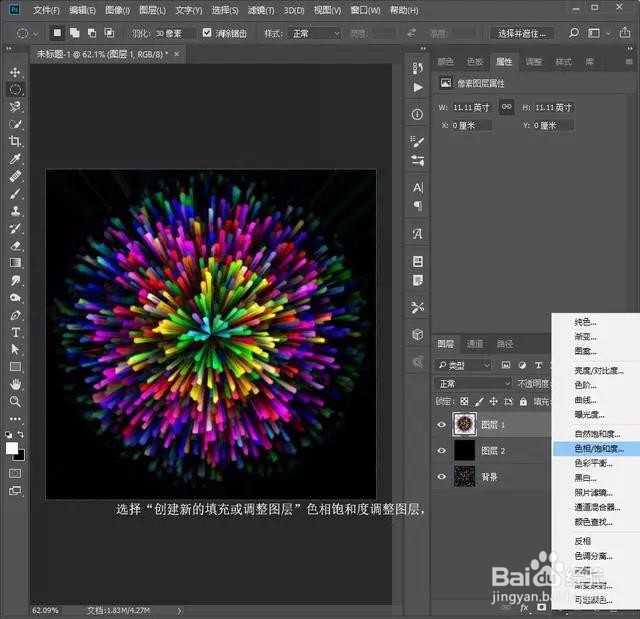Select the Hand tool
The image size is (640, 619).
(15, 384)
